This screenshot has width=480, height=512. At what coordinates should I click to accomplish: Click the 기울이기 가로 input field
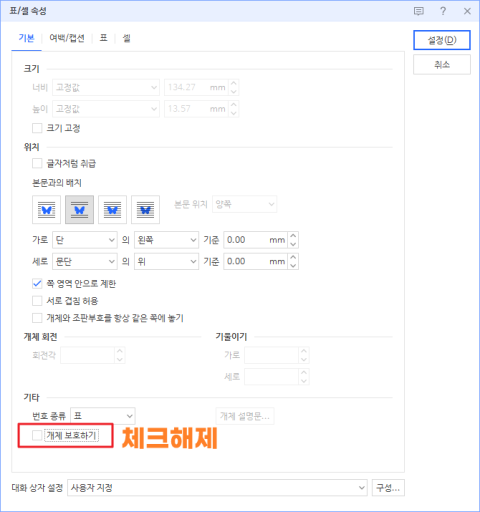(271, 355)
